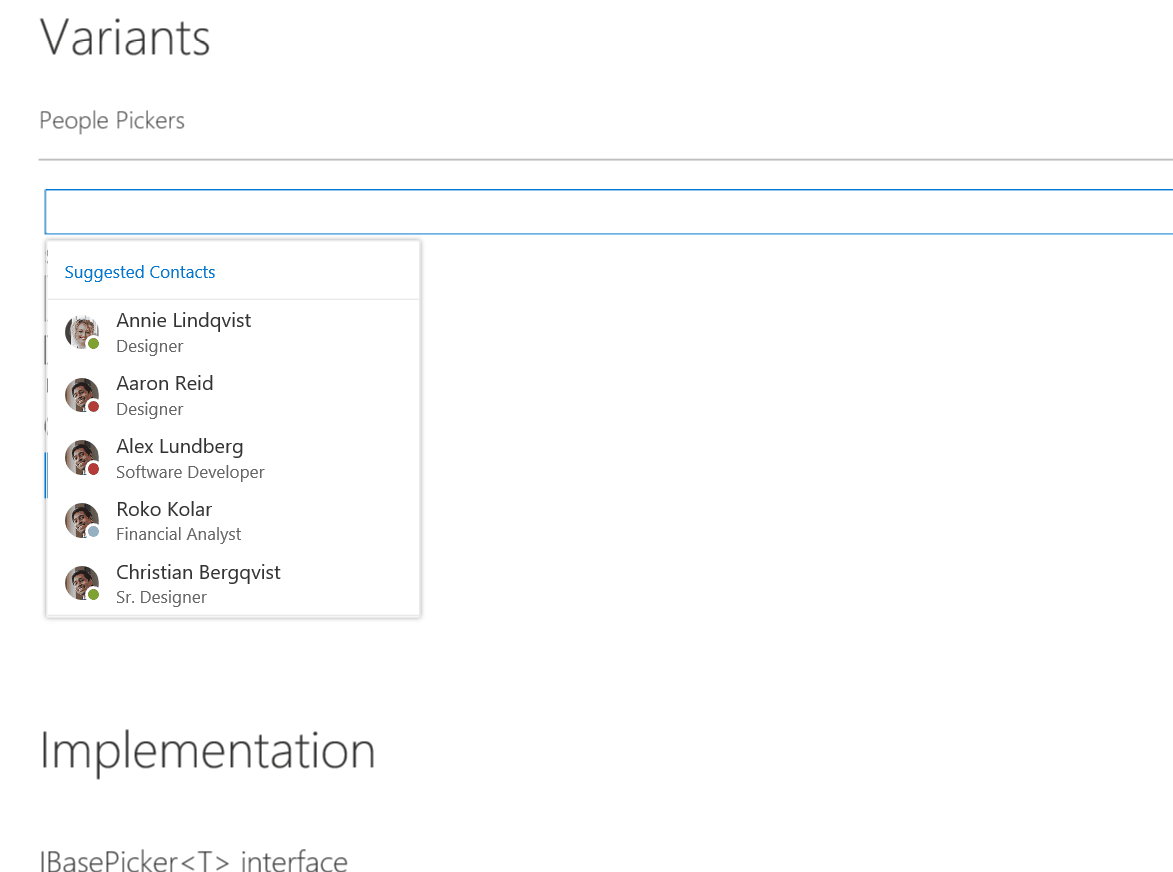Click Annie Lindqvist's avatar photo

[x=81, y=330]
